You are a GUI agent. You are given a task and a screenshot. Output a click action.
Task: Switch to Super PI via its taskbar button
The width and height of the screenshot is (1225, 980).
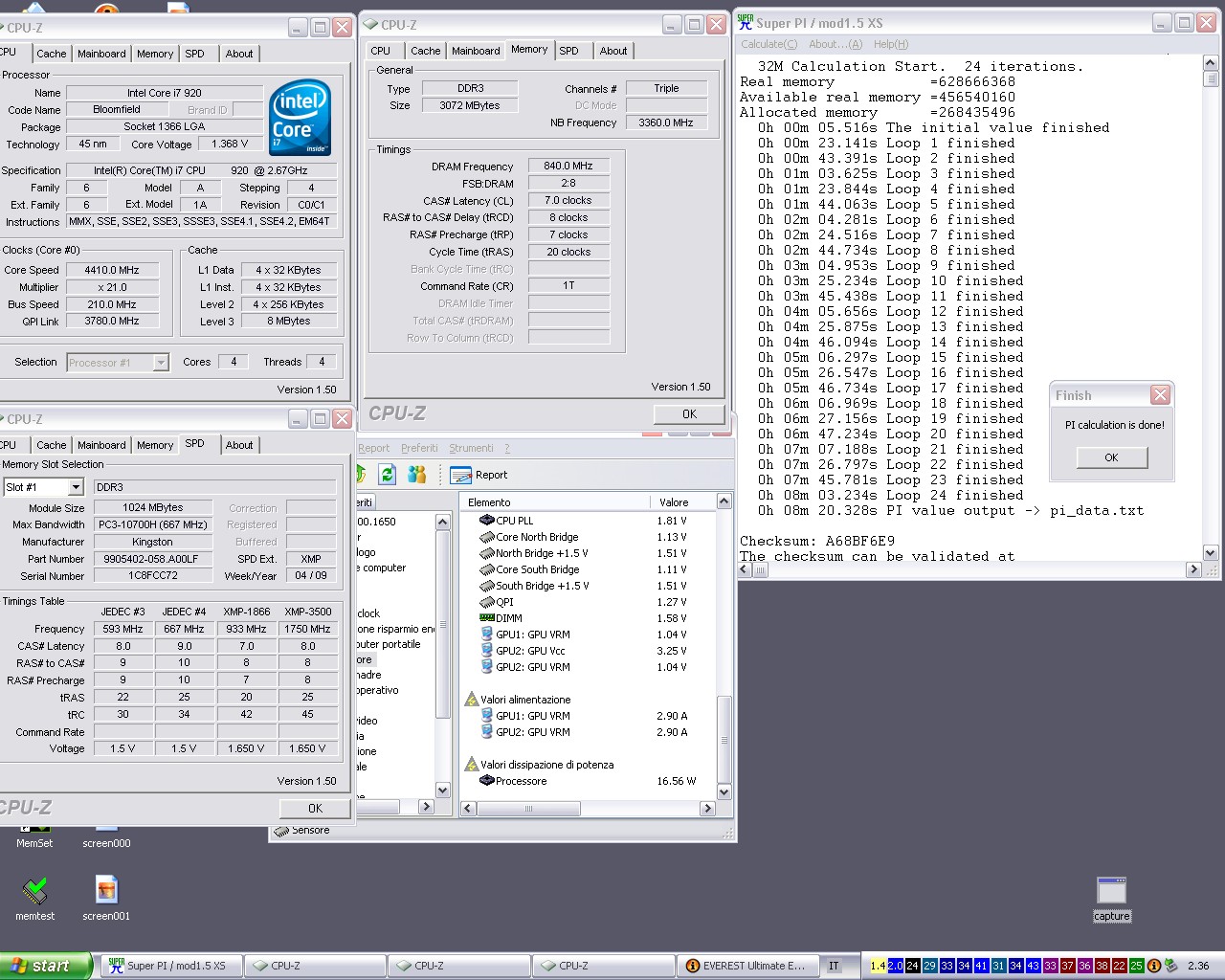(x=170, y=966)
